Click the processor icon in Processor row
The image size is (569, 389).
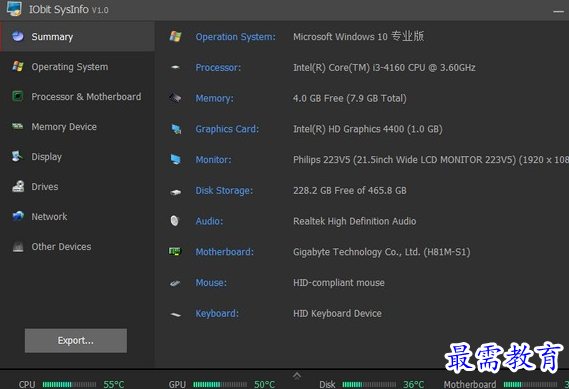click(175, 67)
